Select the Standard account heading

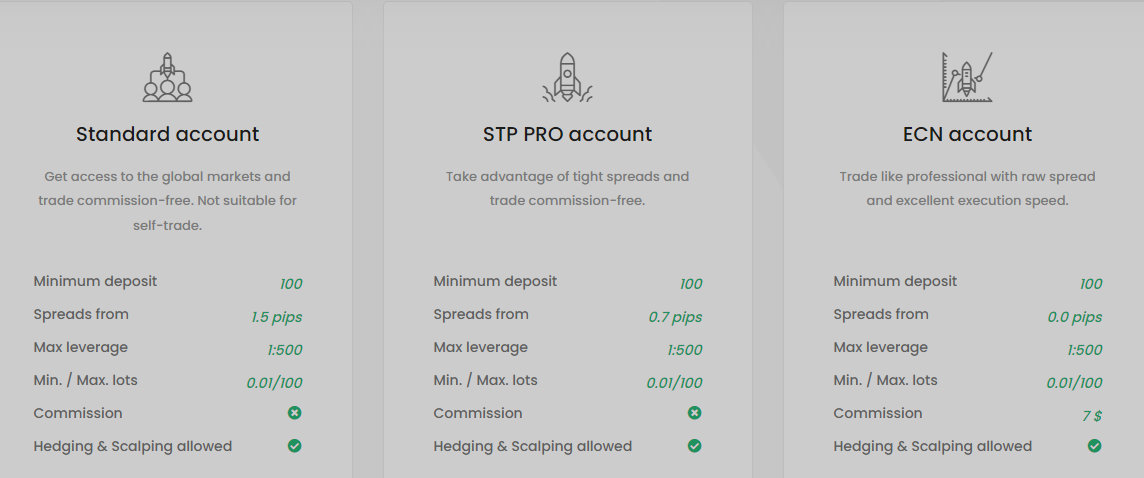168,134
